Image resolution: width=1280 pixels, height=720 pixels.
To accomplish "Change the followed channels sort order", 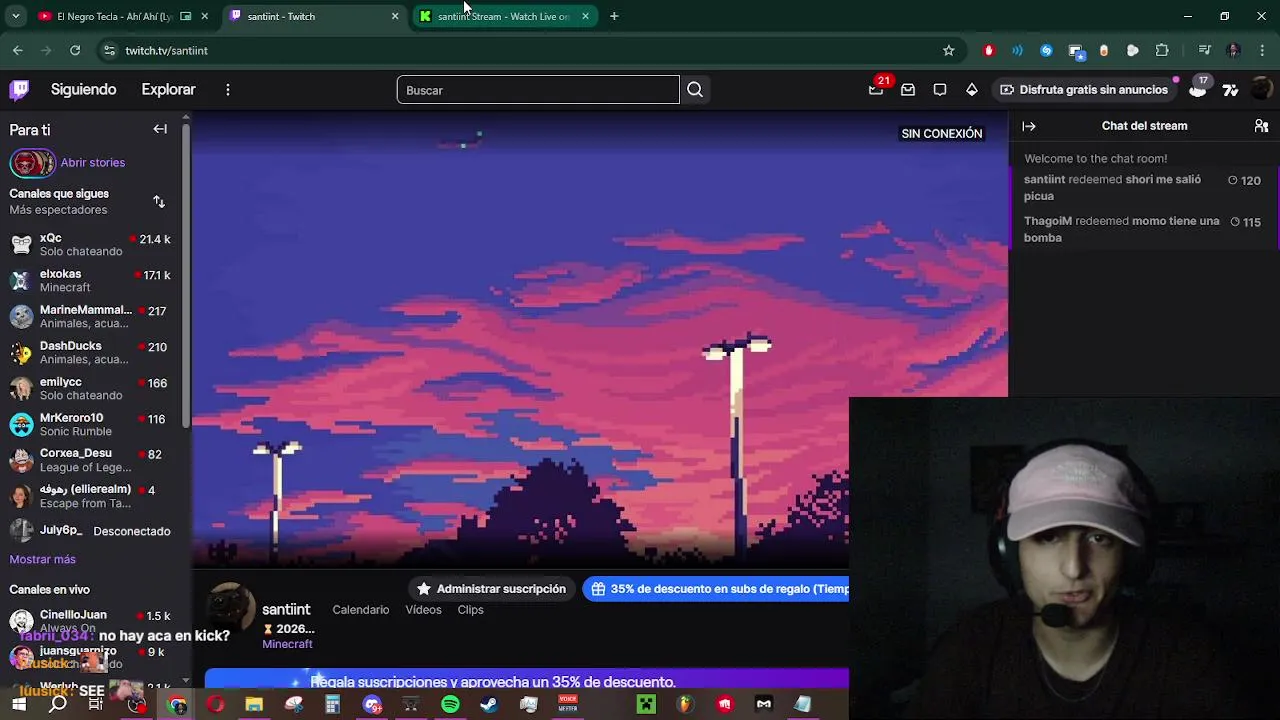I will (x=159, y=202).
